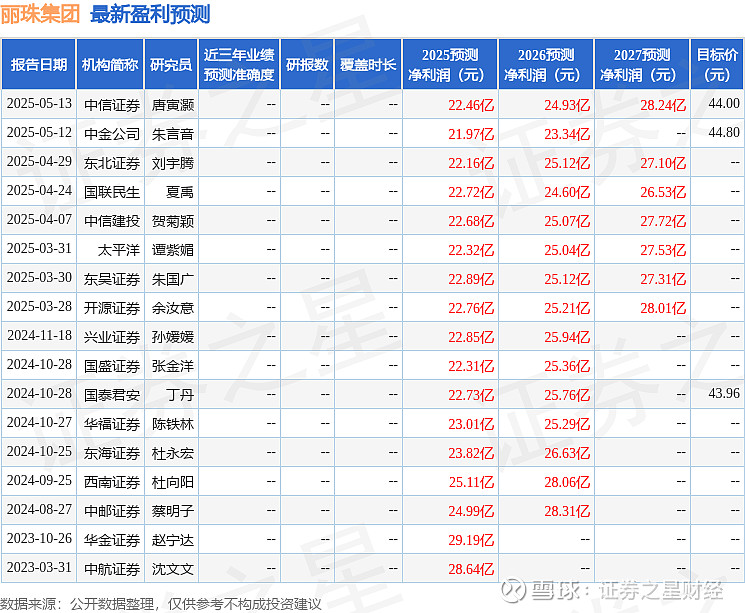Select the 开源证券 institution cell
745x613 pixels.
coord(112,308)
